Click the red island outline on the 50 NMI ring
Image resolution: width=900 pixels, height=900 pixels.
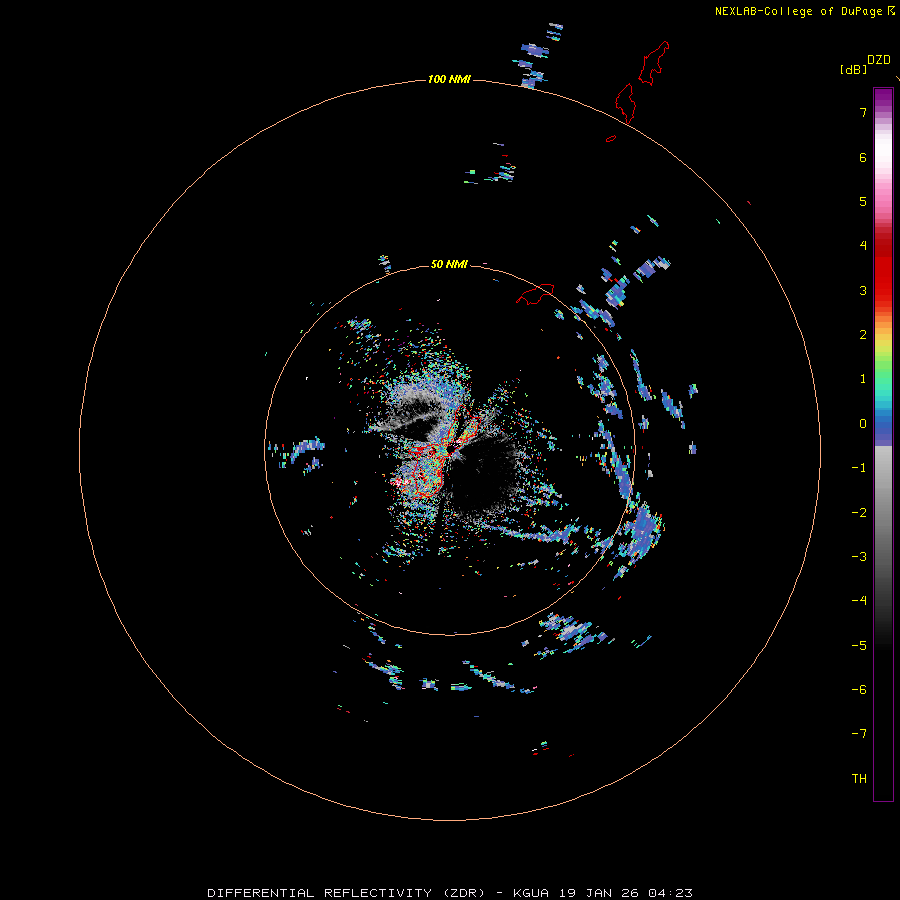click(535, 293)
